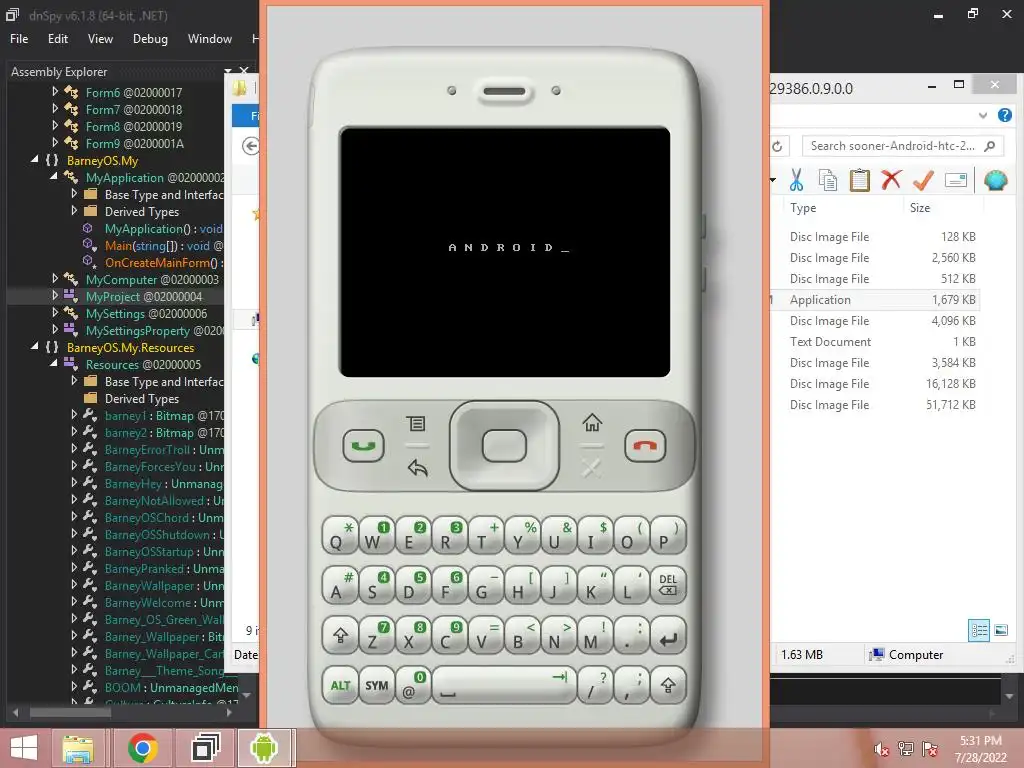The height and width of the screenshot is (768, 1024).
Task: Tap the red end-call key on emulator
Action: pyautogui.click(x=645, y=446)
